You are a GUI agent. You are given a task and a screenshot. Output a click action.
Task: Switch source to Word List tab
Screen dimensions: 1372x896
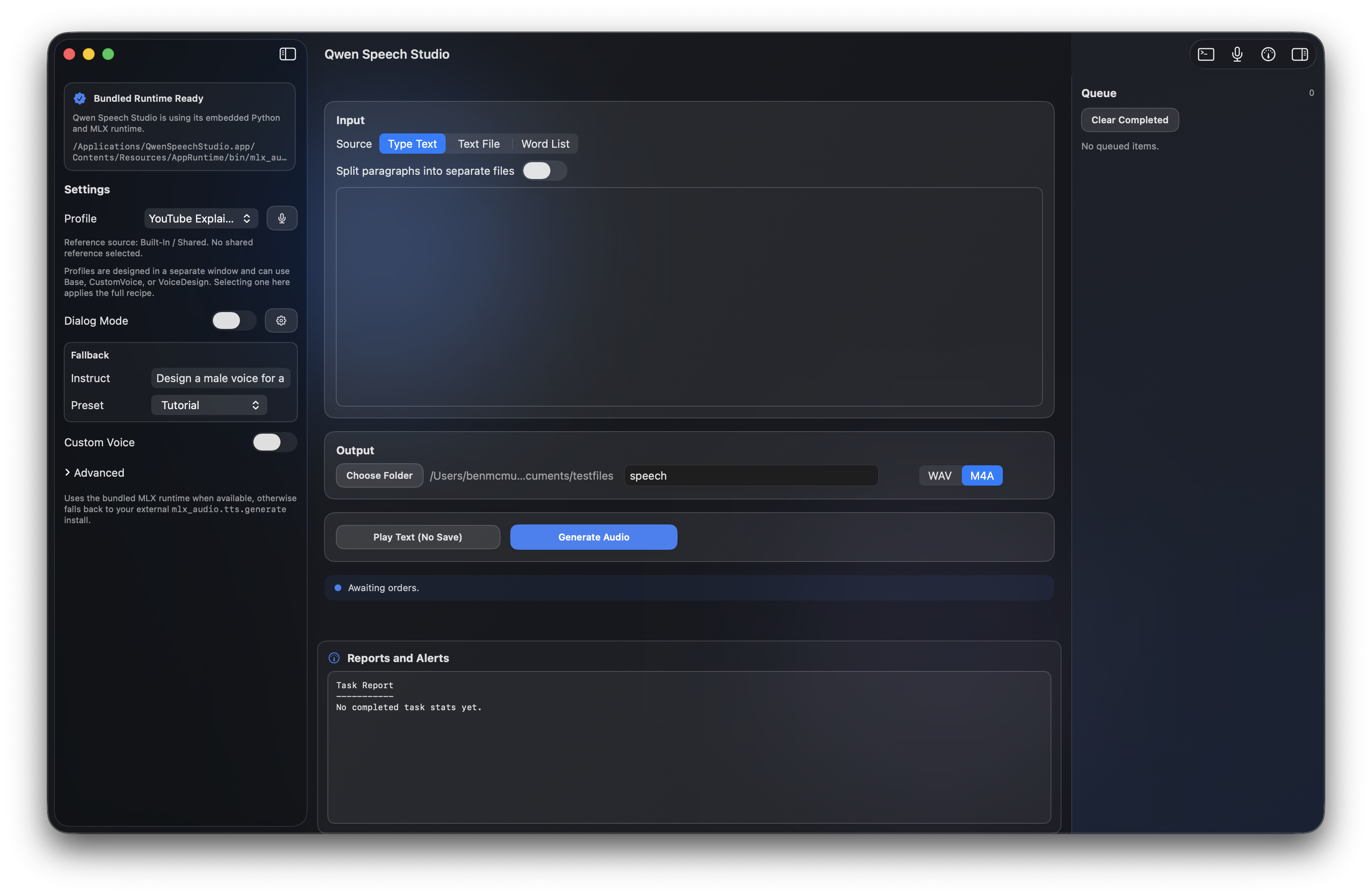pyautogui.click(x=545, y=144)
